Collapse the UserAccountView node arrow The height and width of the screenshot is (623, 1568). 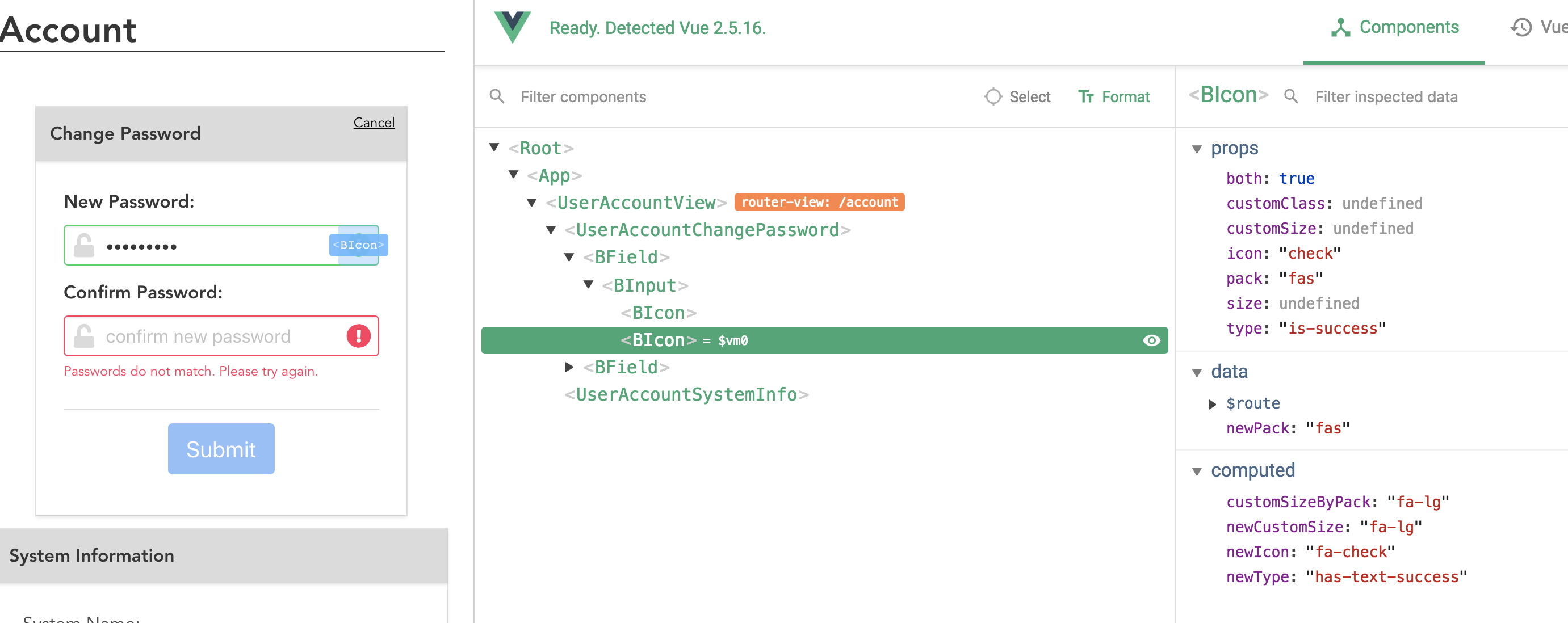click(x=532, y=202)
